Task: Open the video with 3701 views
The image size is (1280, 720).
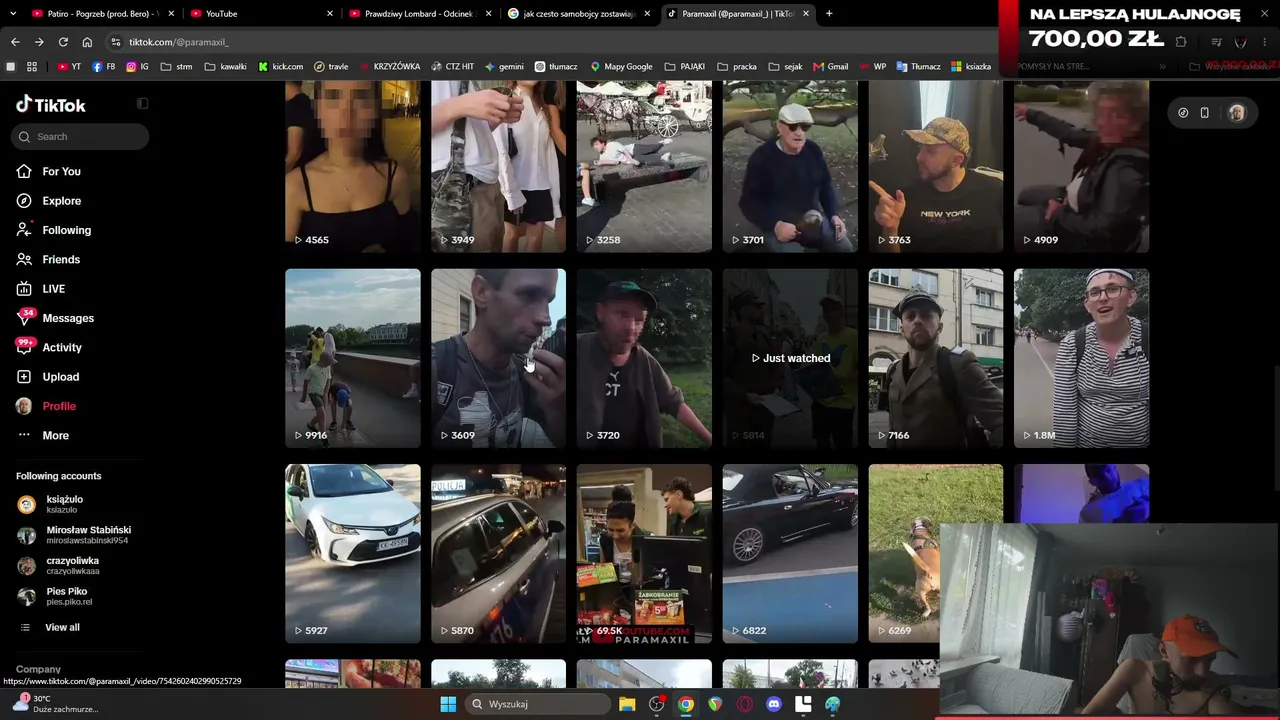Action: (790, 166)
